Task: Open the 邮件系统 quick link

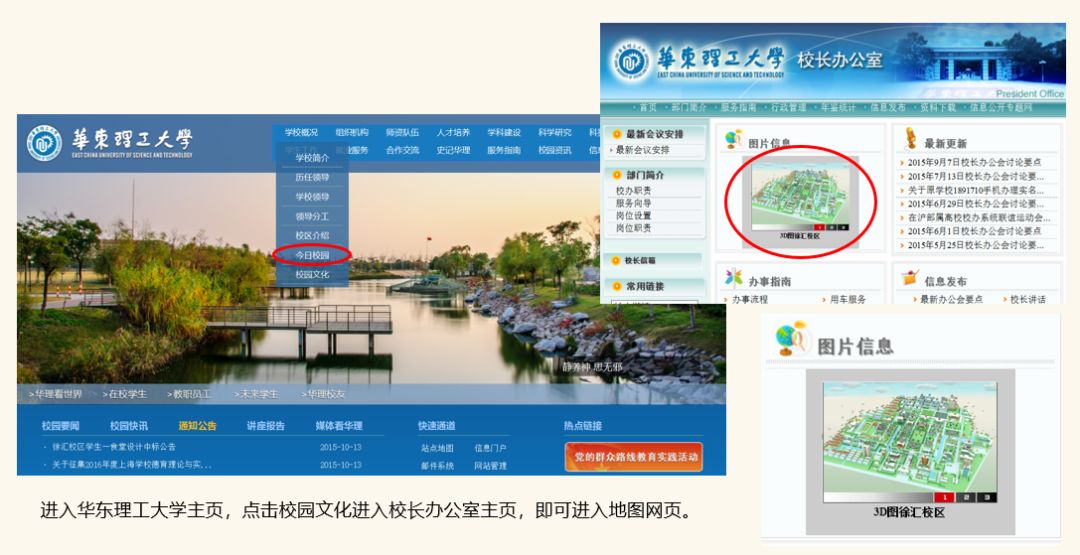Action: (437, 465)
